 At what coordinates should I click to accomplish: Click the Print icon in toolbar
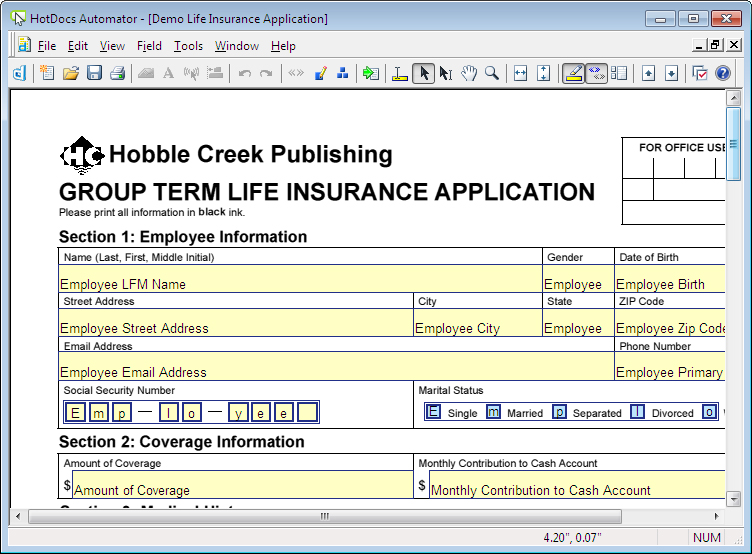(118, 73)
